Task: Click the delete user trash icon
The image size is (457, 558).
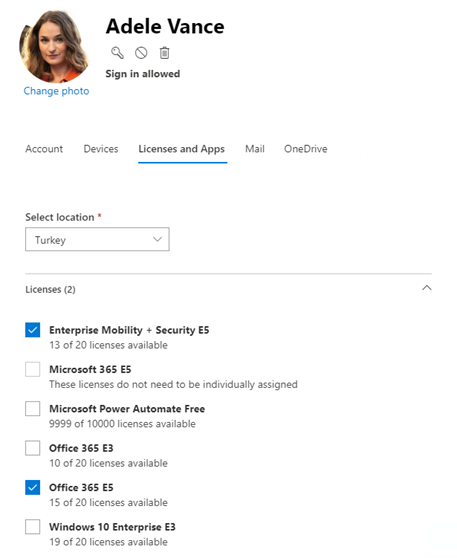Action: click(164, 53)
